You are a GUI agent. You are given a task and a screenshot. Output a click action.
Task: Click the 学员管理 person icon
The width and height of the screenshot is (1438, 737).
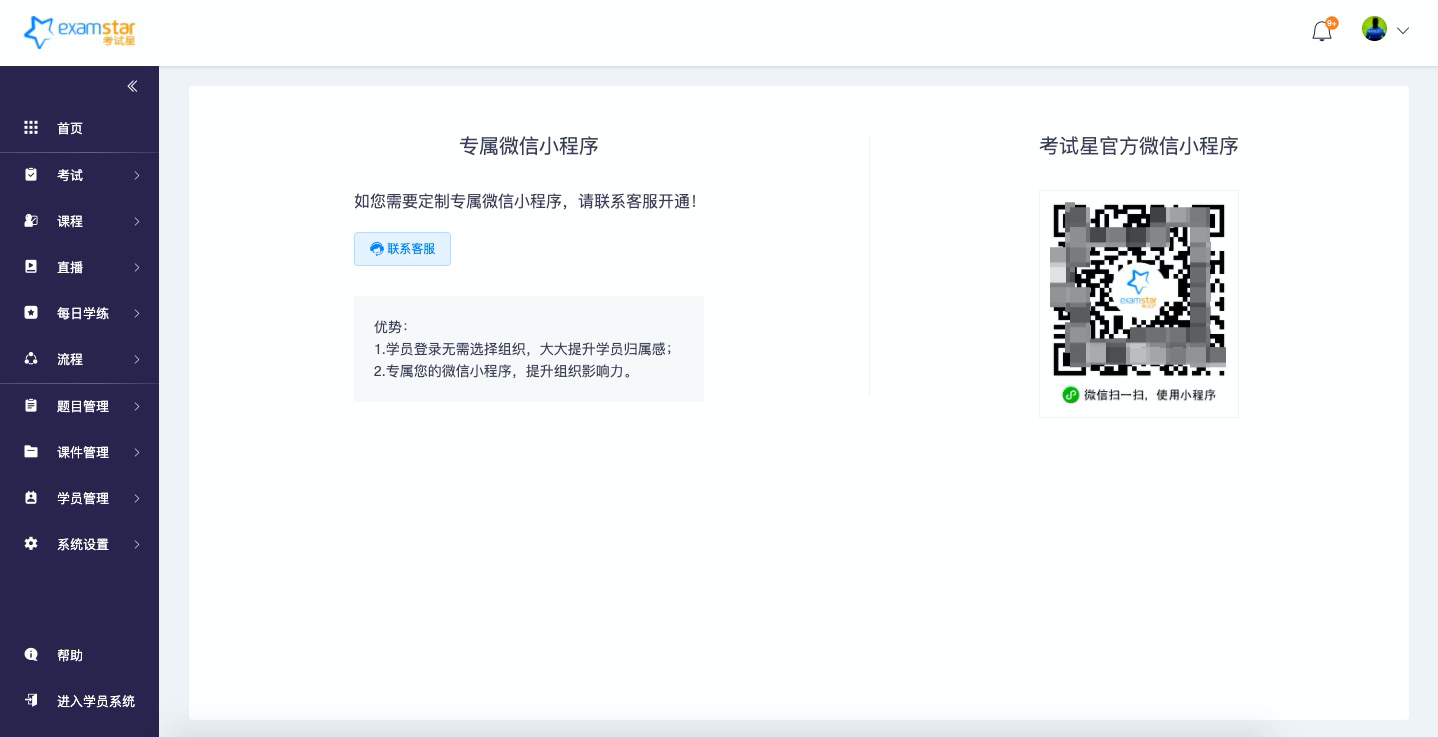click(31, 497)
